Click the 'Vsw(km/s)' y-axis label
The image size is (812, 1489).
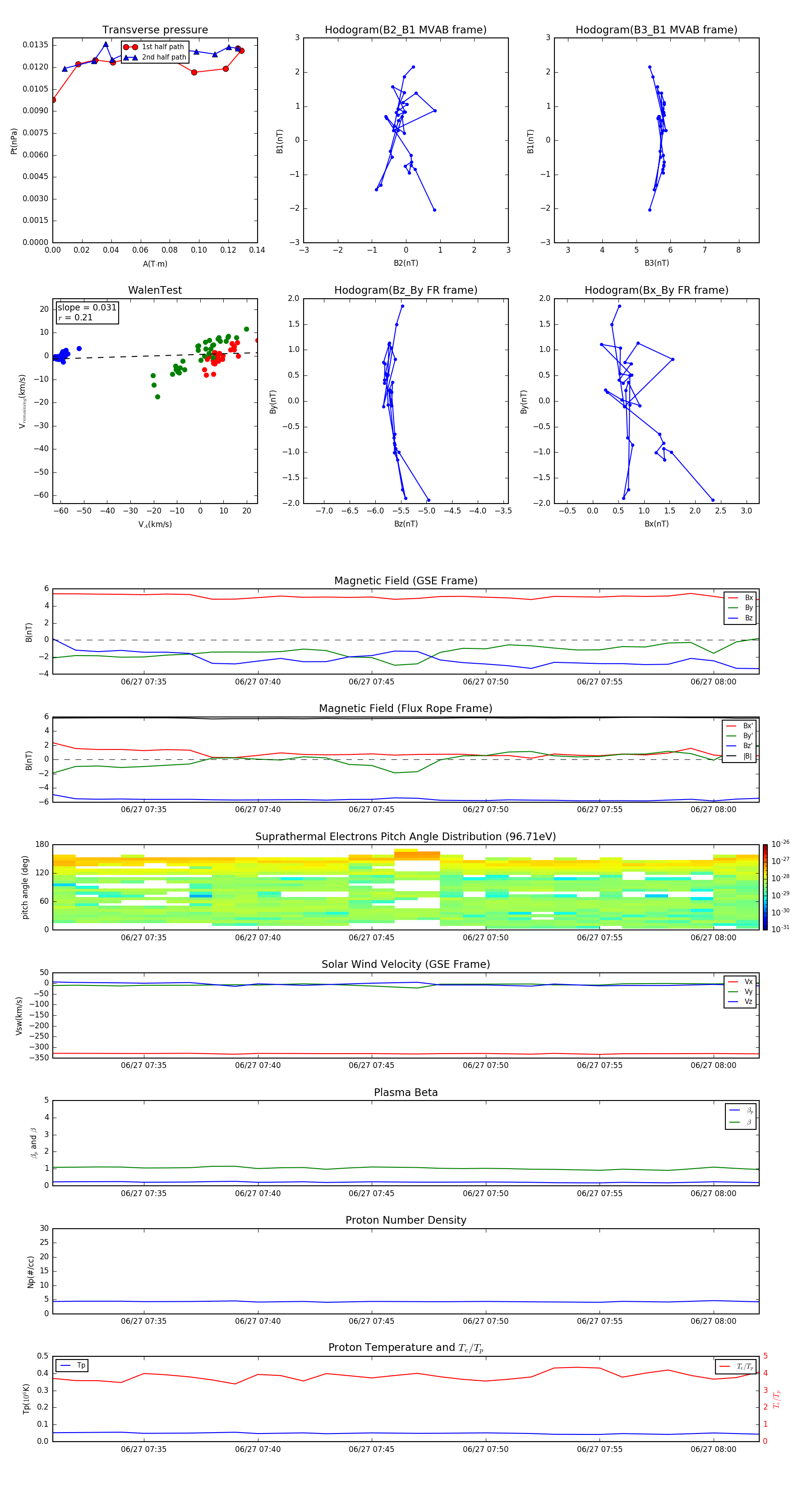pos(19,1016)
